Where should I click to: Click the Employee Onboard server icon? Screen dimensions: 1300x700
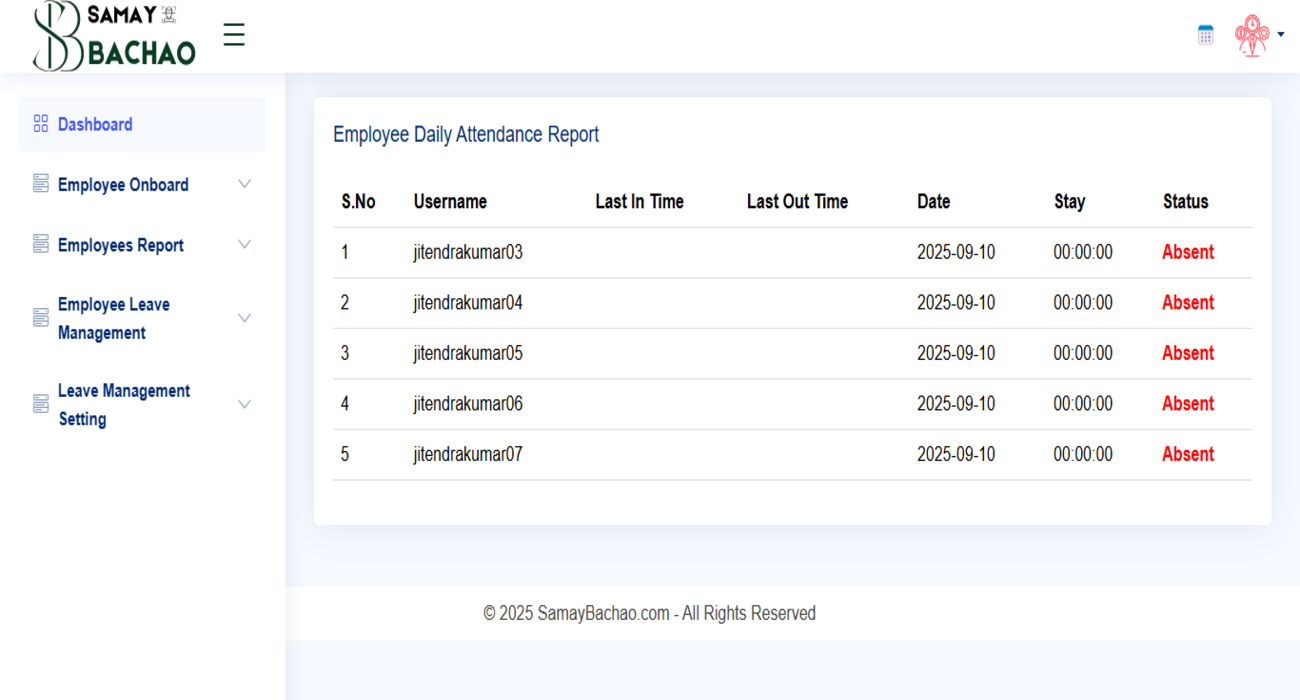click(x=40, y=184)
